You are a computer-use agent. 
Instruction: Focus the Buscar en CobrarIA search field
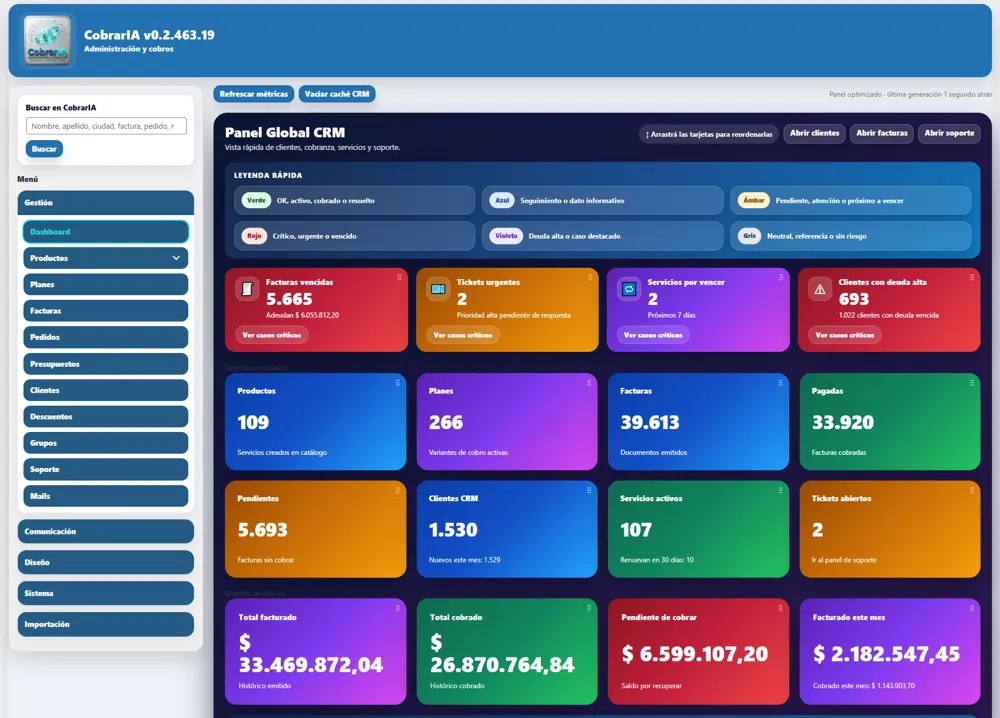(x=105, y=126)
